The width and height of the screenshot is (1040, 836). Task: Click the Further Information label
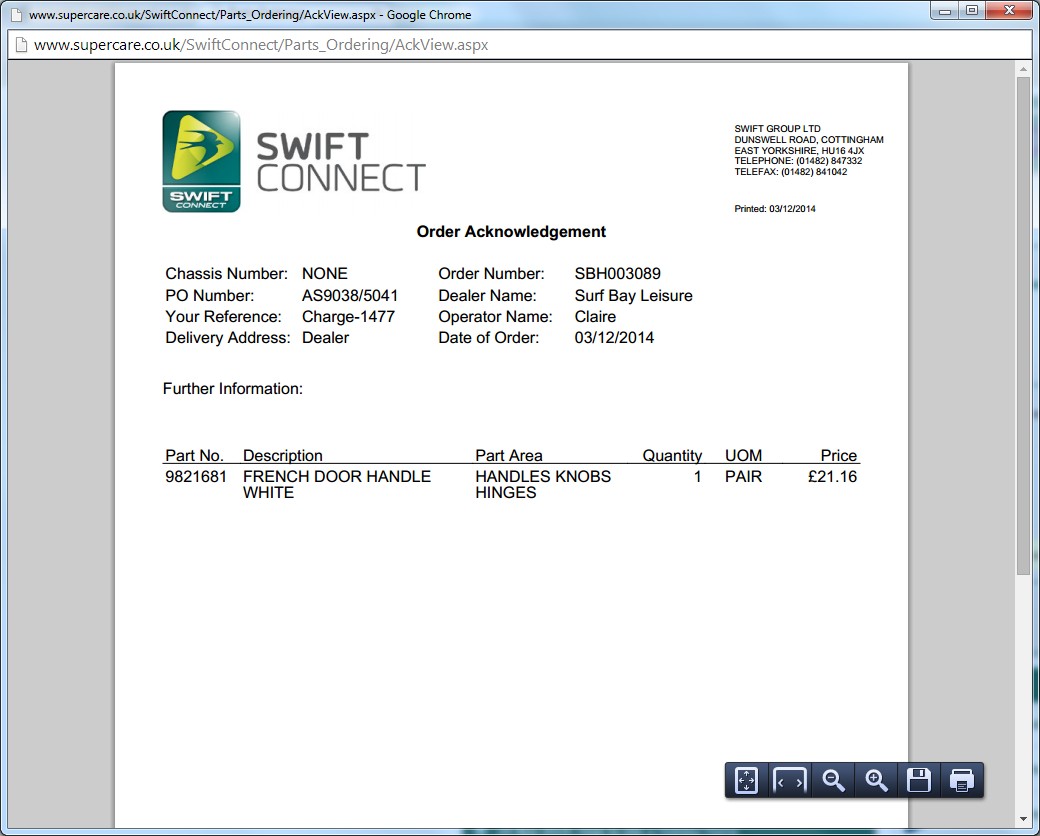click(x=233, y=389)
